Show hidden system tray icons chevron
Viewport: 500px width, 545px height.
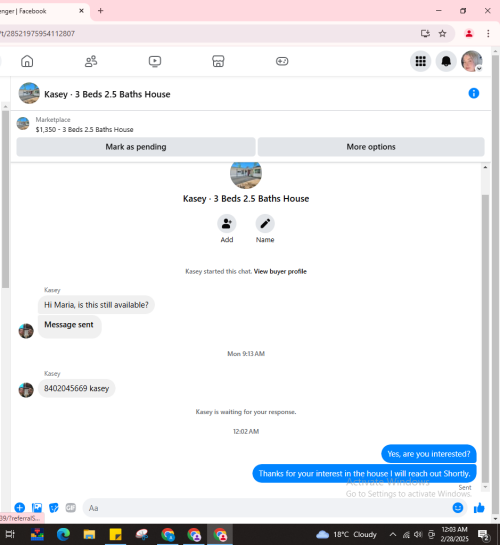pyautogui.click(x=393, y=534)
